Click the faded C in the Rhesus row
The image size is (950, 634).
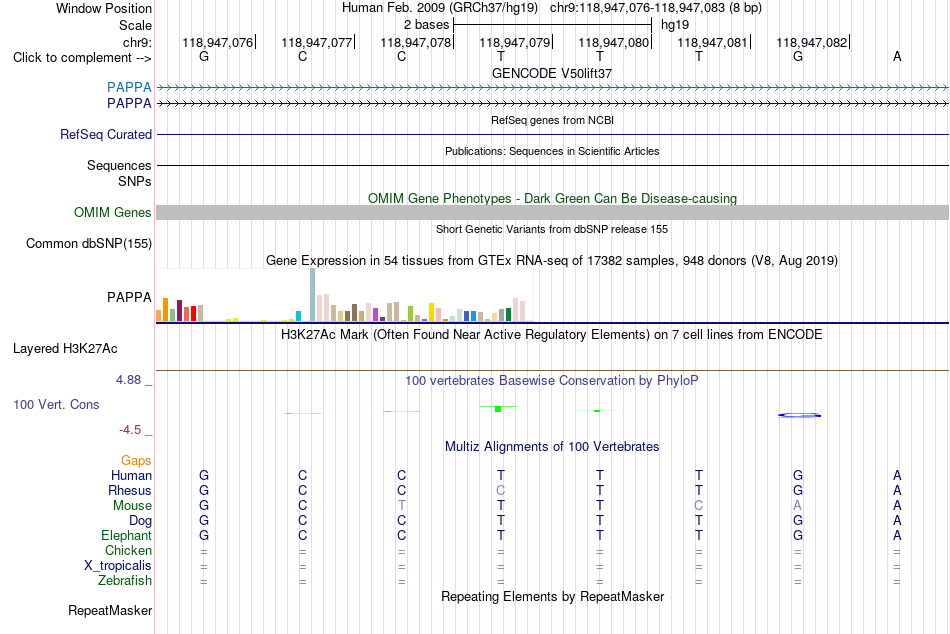[500, 490]
